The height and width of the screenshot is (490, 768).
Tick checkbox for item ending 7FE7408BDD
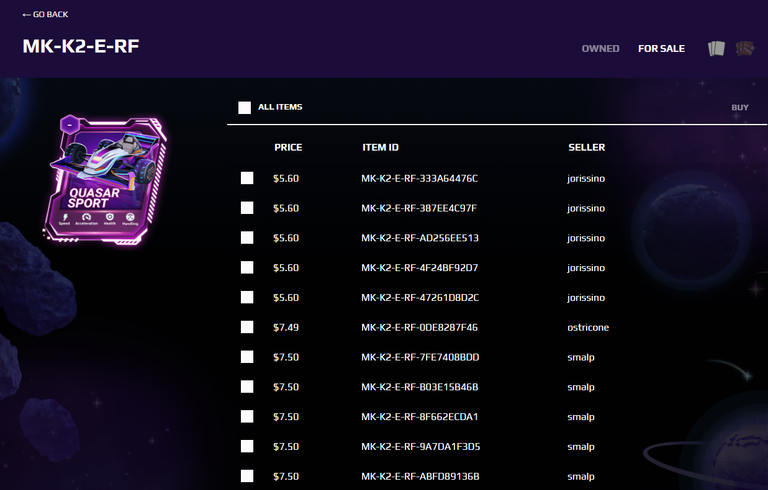(247, 357)
